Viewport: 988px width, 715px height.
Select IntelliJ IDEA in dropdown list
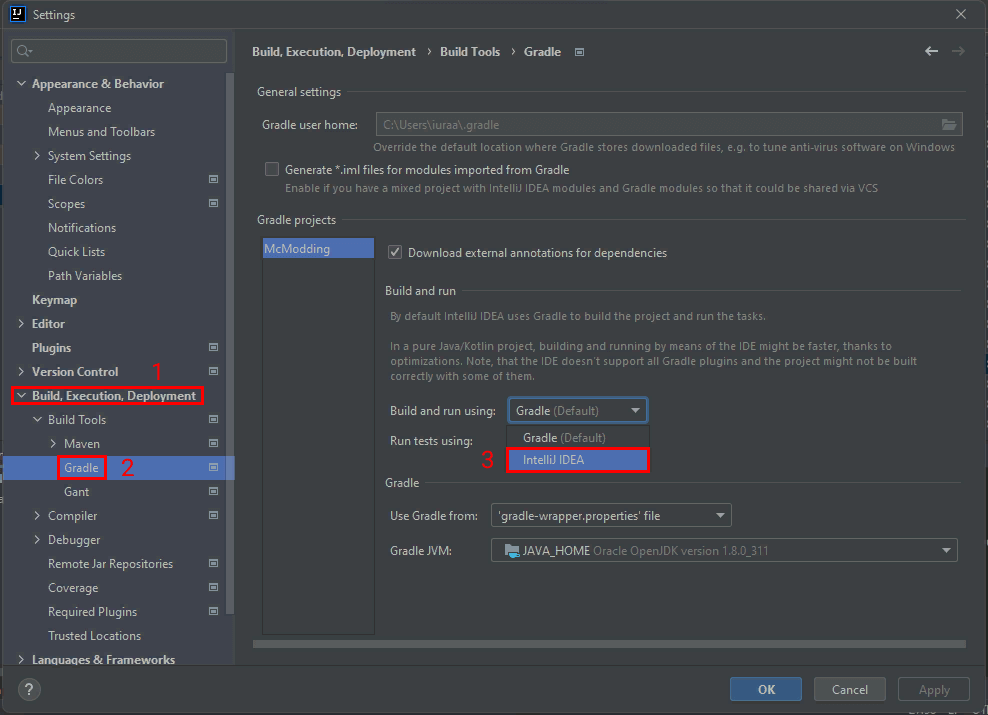tap(578, 460)
